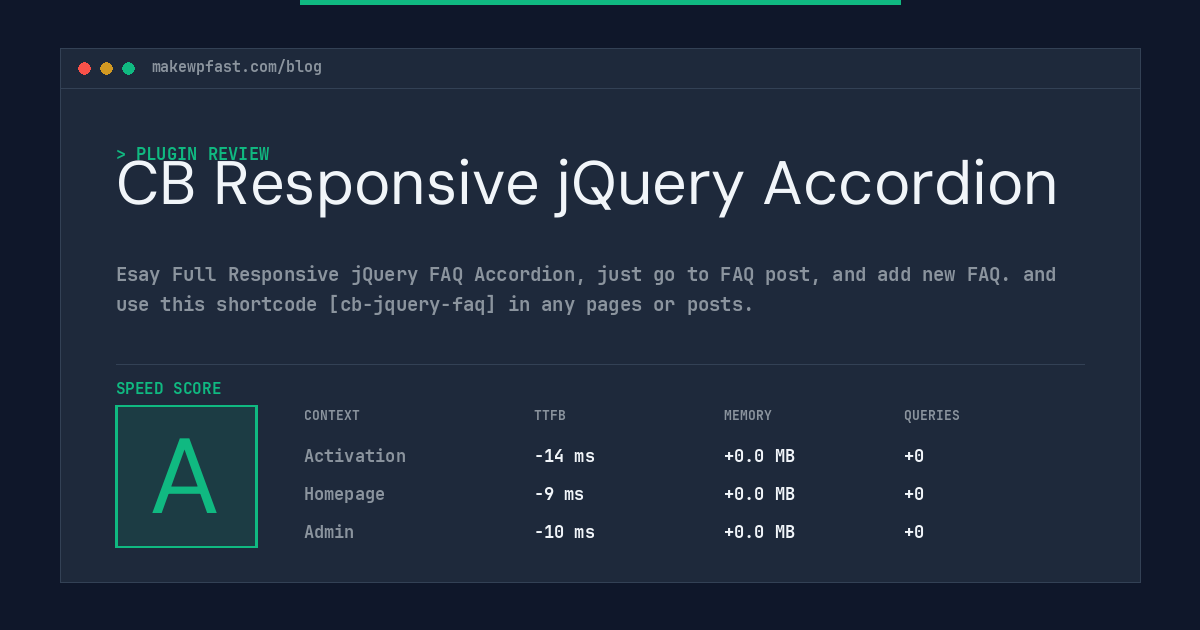
Task: Select the Admin row label
Action: (x=329, y=532)
